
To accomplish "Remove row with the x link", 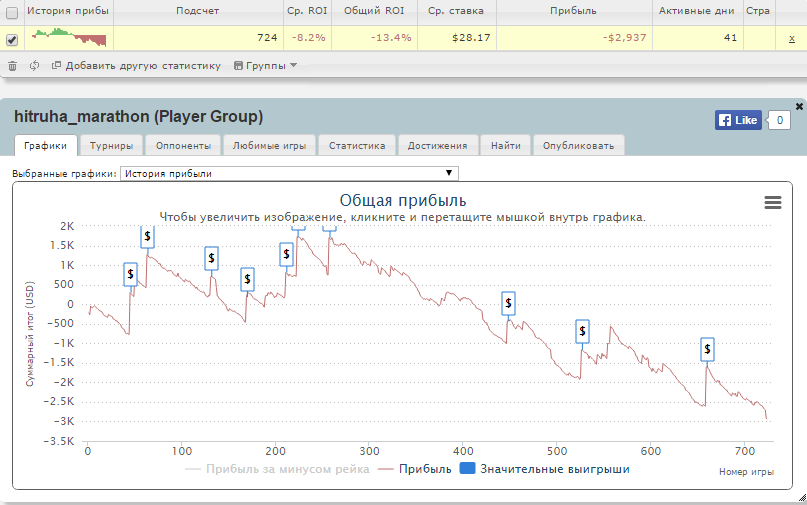I will tap(792, 39).
